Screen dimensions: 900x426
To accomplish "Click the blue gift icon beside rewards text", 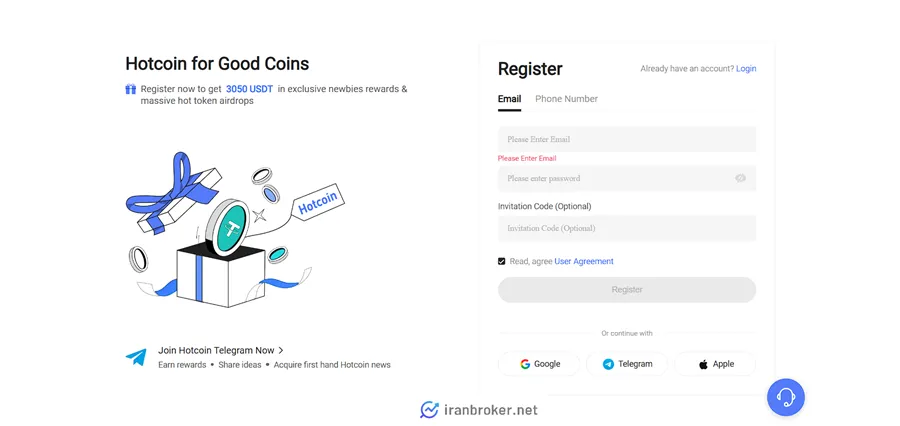I will coord(131,89).
